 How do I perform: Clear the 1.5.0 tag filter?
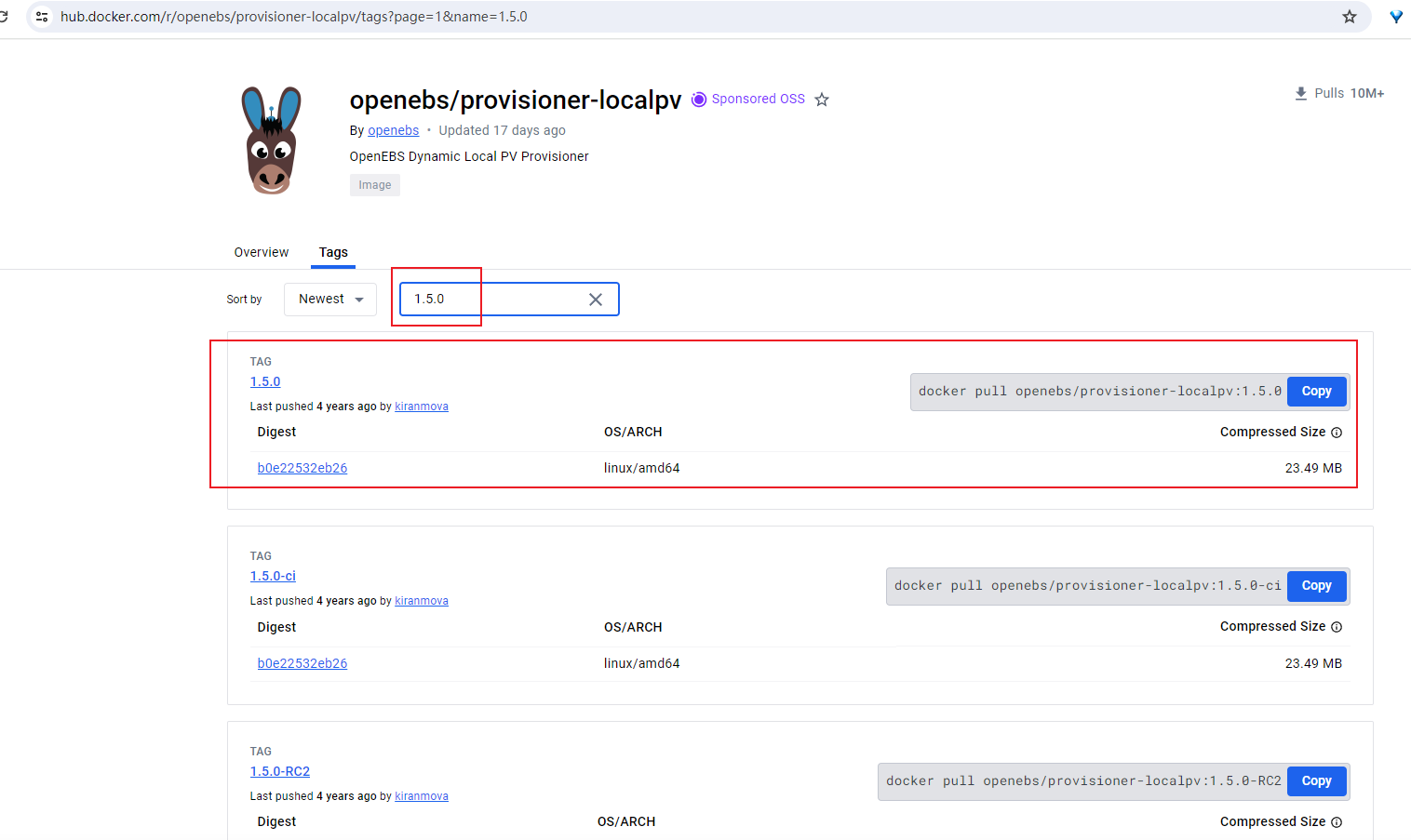coord(596,300)
